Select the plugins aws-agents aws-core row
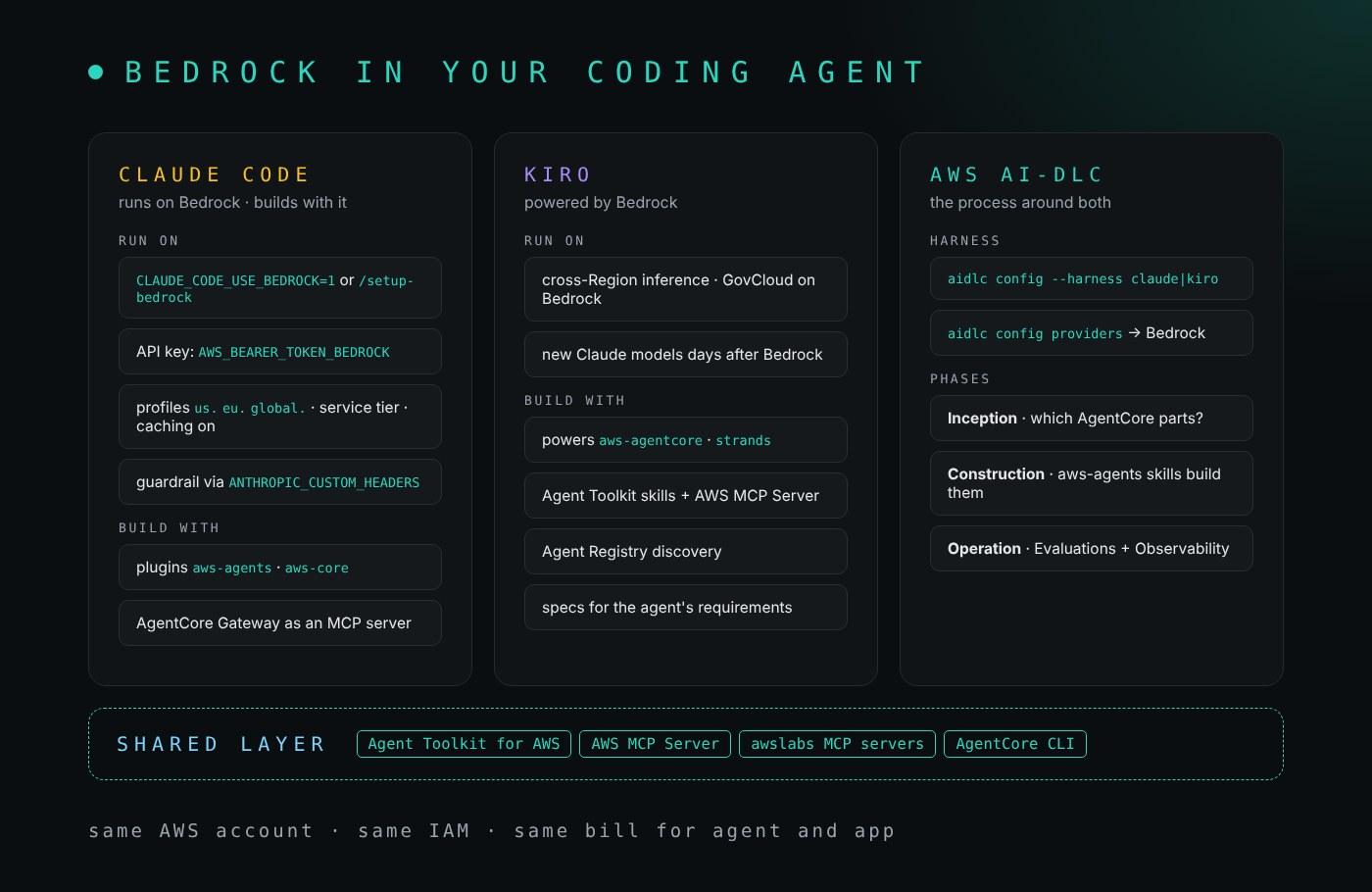1372x892 pixels. (x=280, y=568)
